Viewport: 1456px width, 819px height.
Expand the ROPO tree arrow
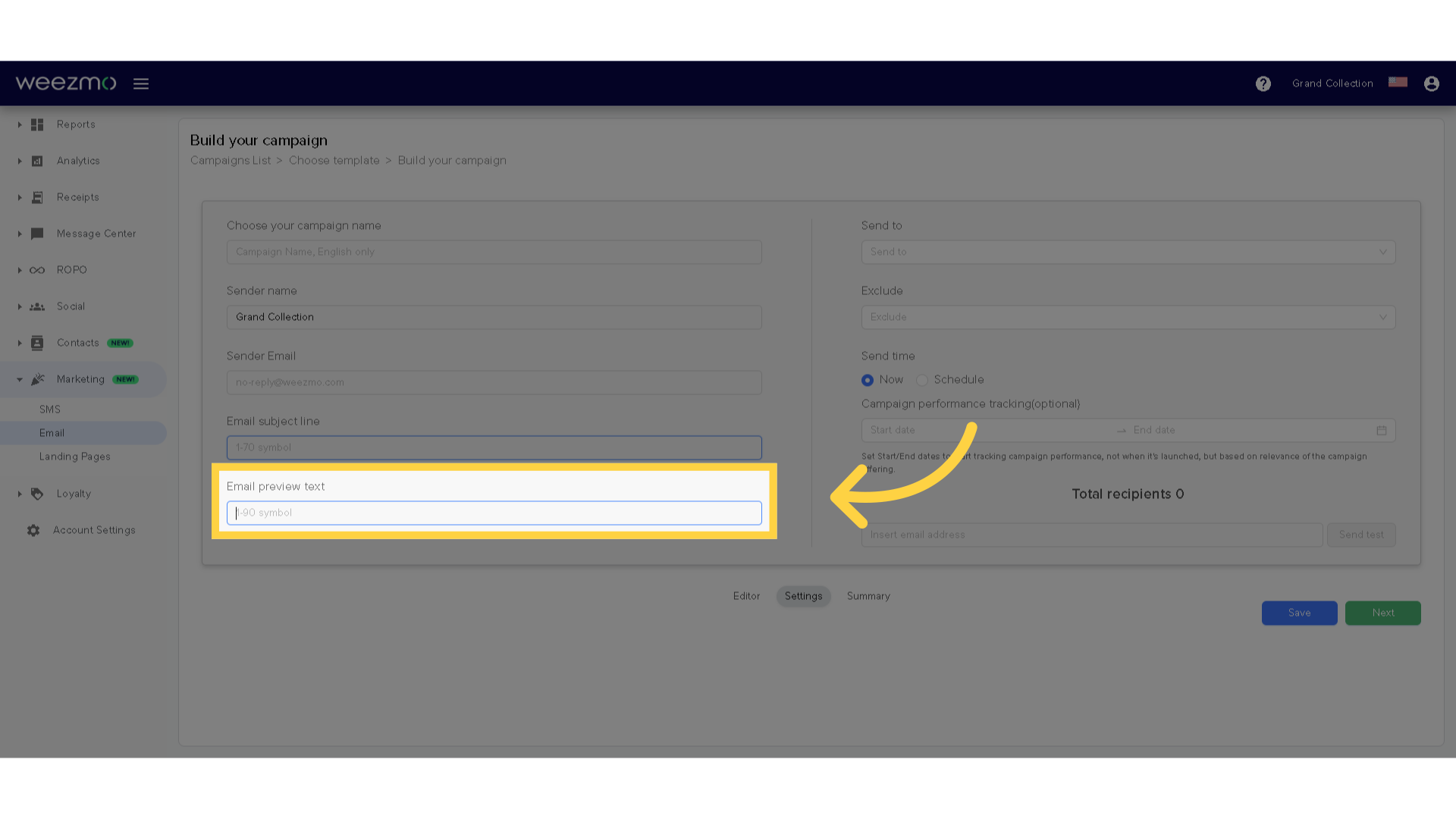coord(20,270)
